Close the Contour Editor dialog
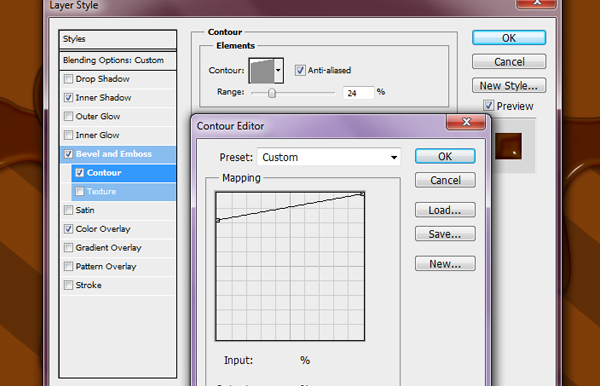600x386 pixels. click(x=466, y=122)
